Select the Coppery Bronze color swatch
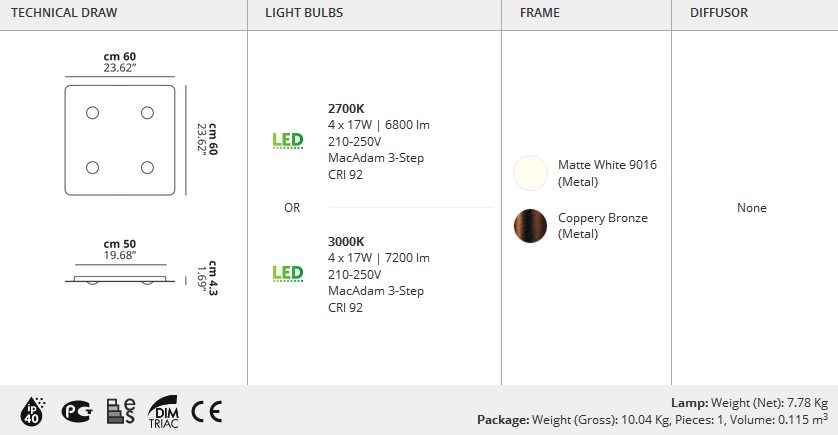 (x=530, y=226)
